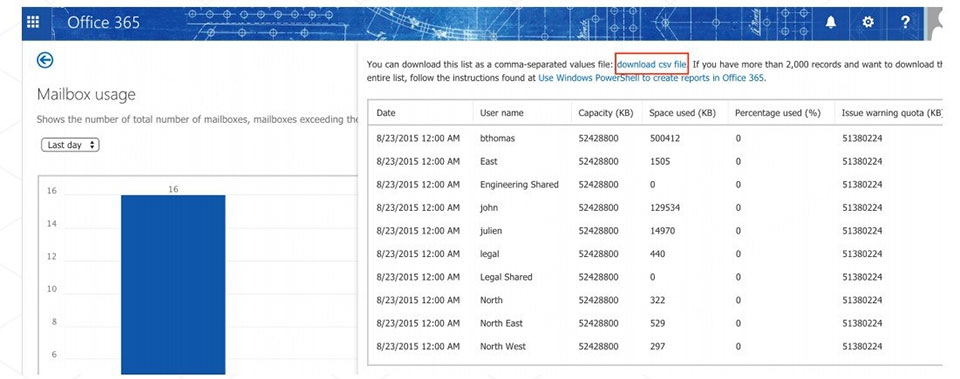The width and height of the screenshot is (960, 379).
Task: Open the help question mark
Action: pos(905,23)
